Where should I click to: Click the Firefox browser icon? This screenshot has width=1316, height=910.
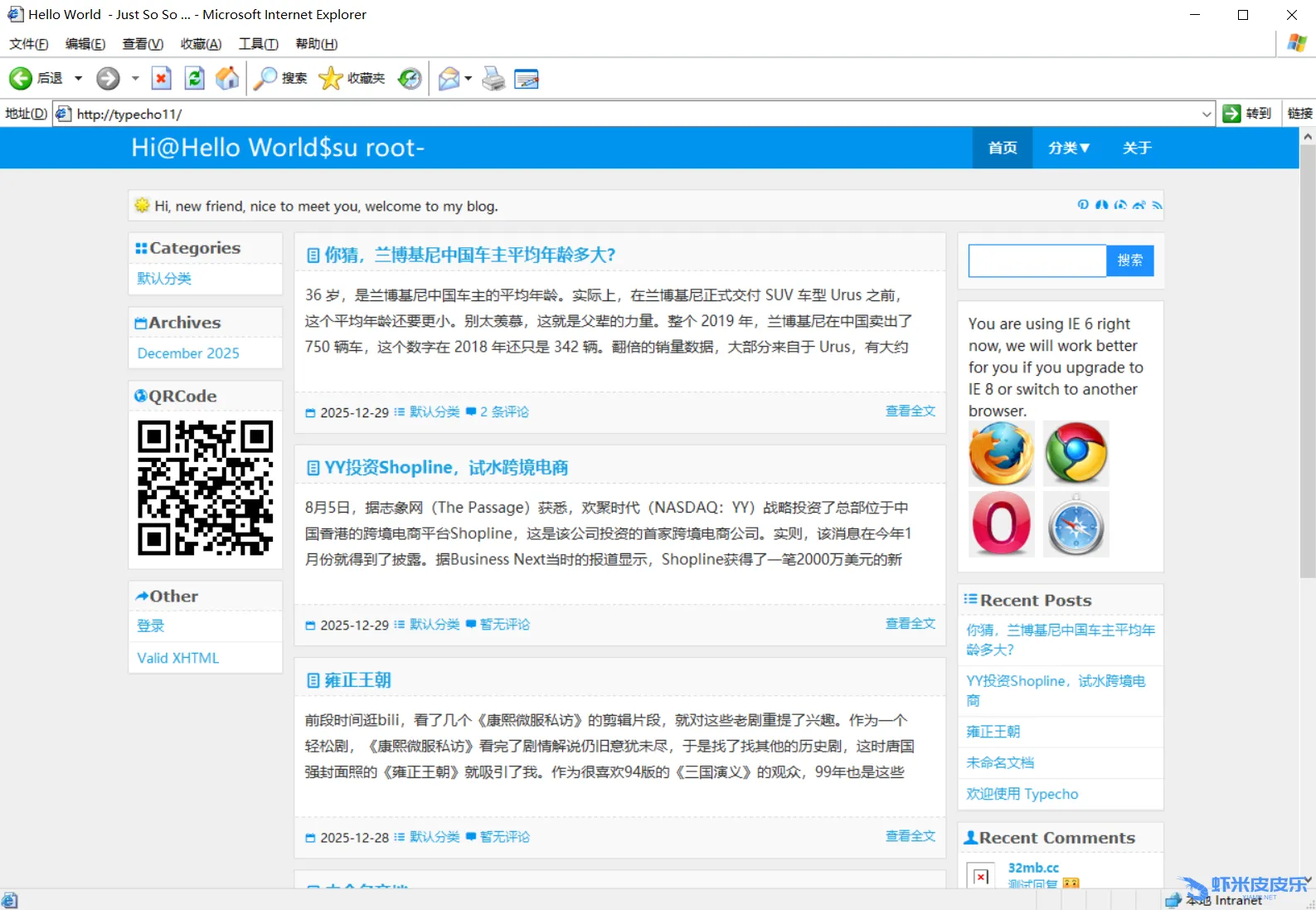click(1002, 453)
